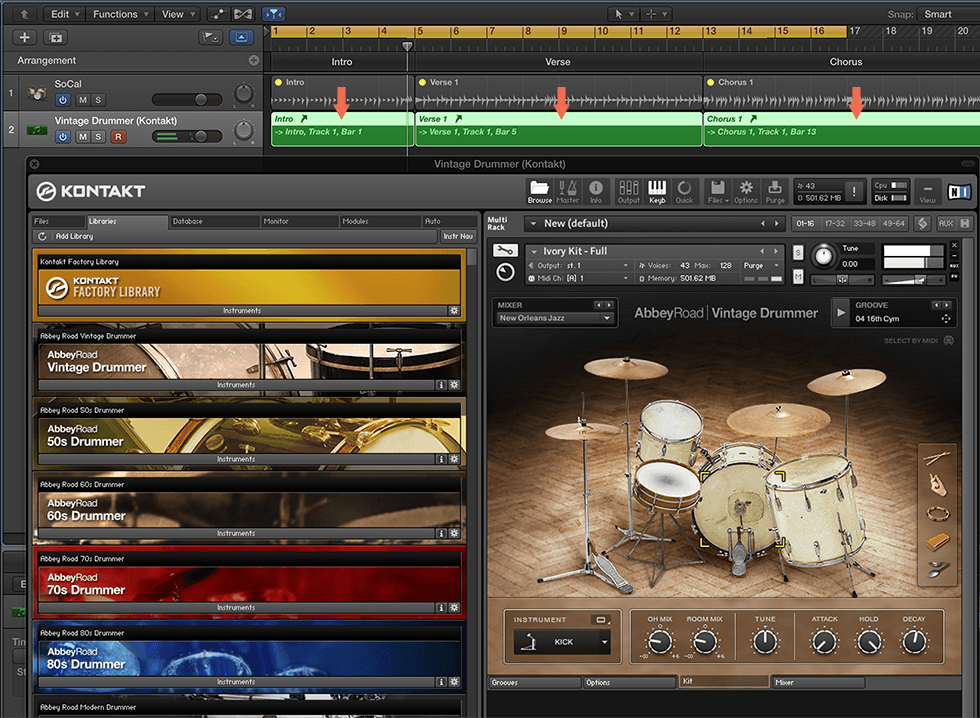Image resolution: width=980 pixels, height=718 pixels.
Task: Open the New Orleans Jazz mixer preset dropdown
Action: click(554, 318)
